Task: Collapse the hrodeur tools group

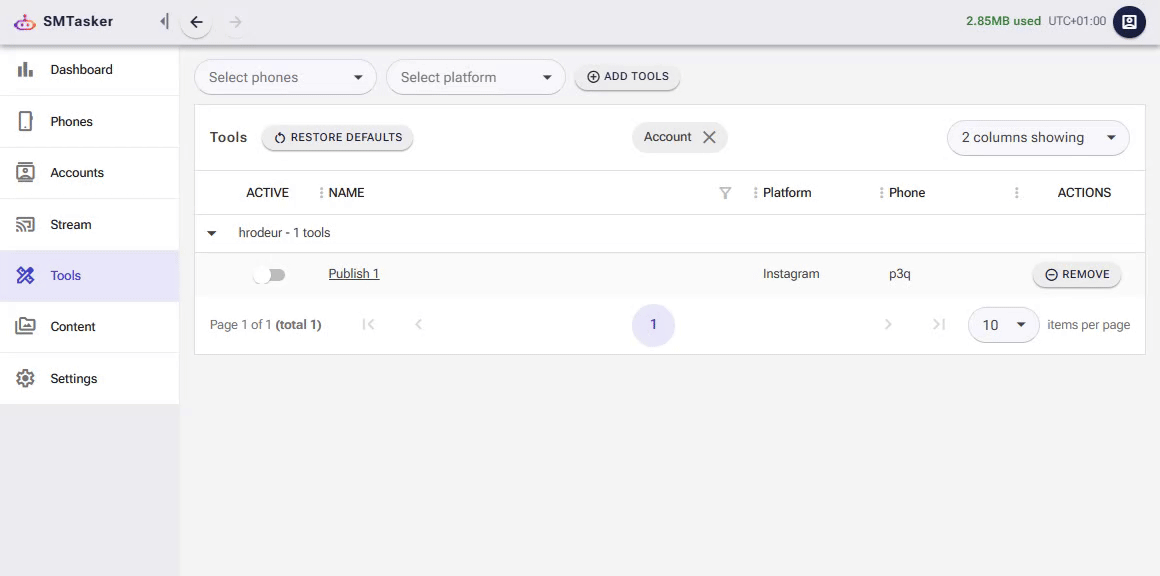Action: coord(211,232)
